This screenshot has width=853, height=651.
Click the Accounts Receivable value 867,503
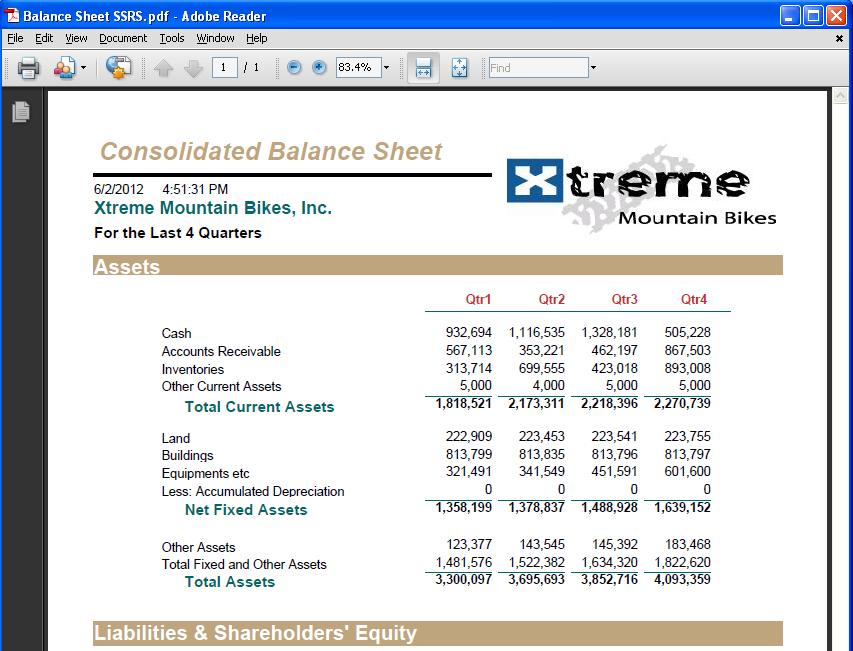click(x=688, y=350)
